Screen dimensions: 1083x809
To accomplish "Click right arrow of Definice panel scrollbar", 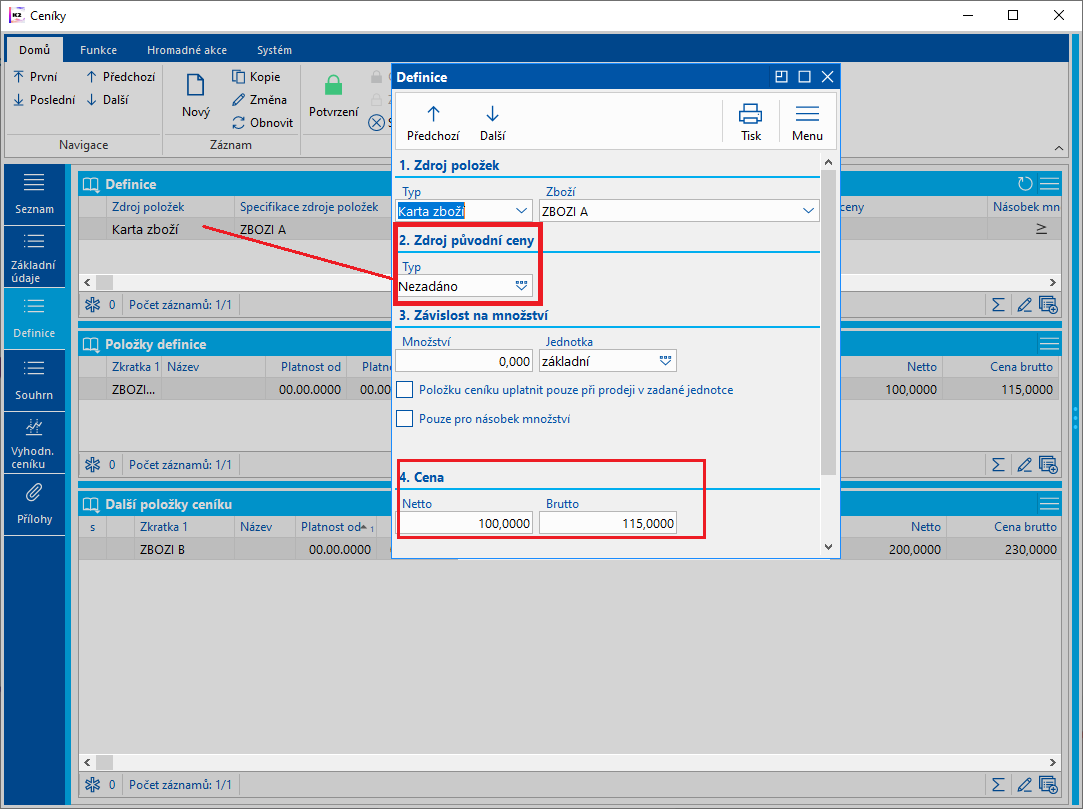I will (x=1053, y=282).
